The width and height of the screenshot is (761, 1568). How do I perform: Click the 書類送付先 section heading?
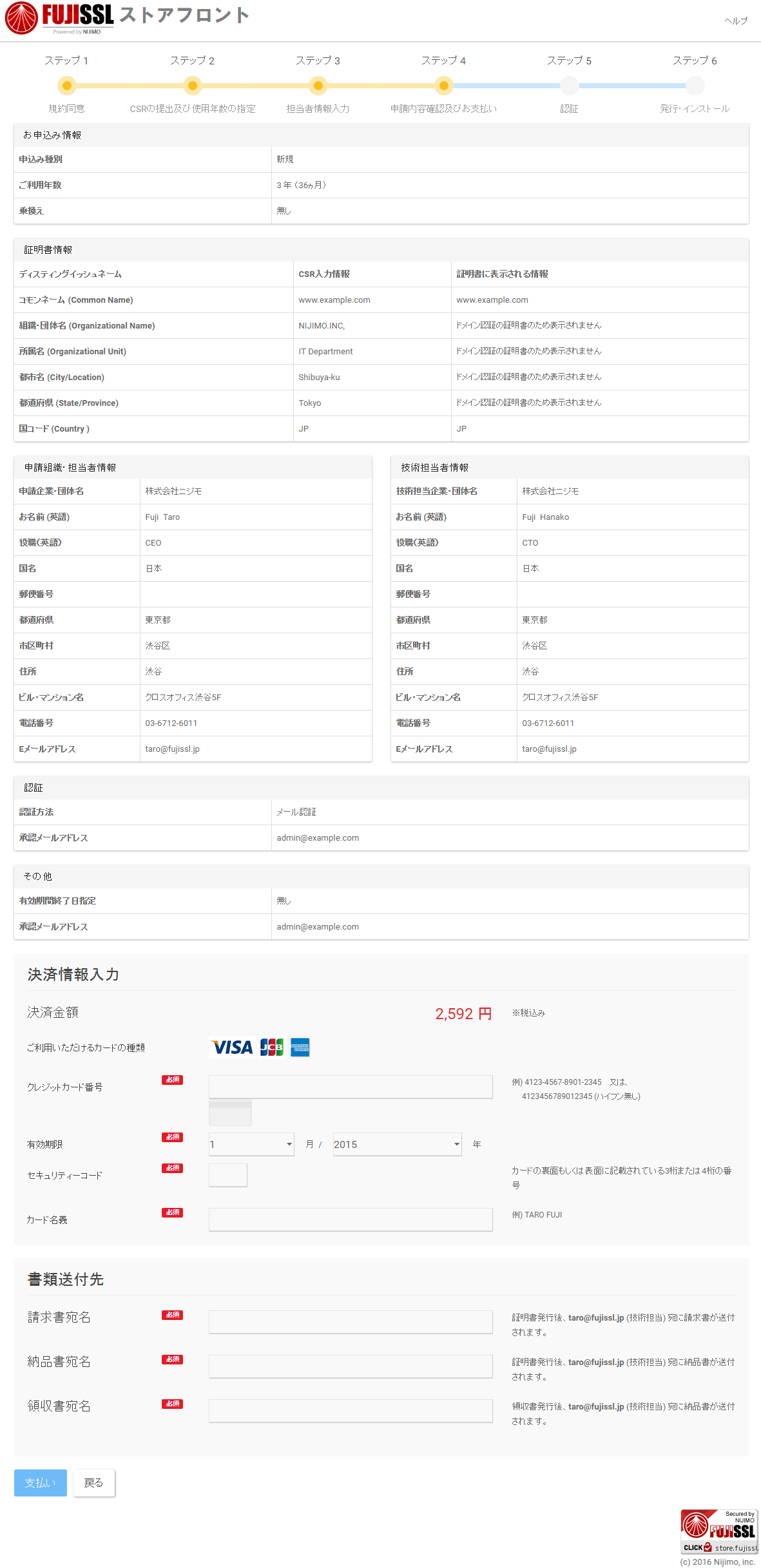[66, 1279]
